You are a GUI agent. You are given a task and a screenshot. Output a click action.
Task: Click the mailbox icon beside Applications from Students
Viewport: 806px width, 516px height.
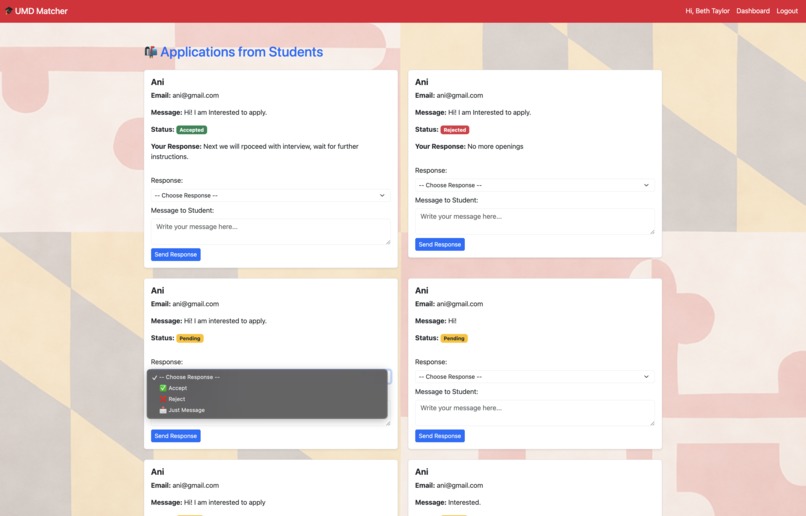(151, 52)
